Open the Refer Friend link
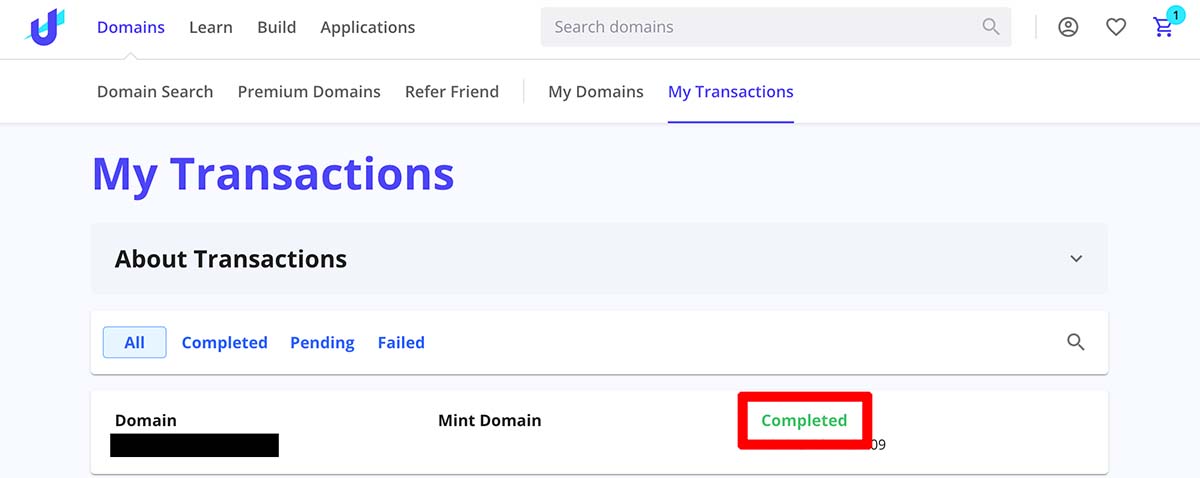Screen dimensions: 1200x478 click(x=452, y=91)
